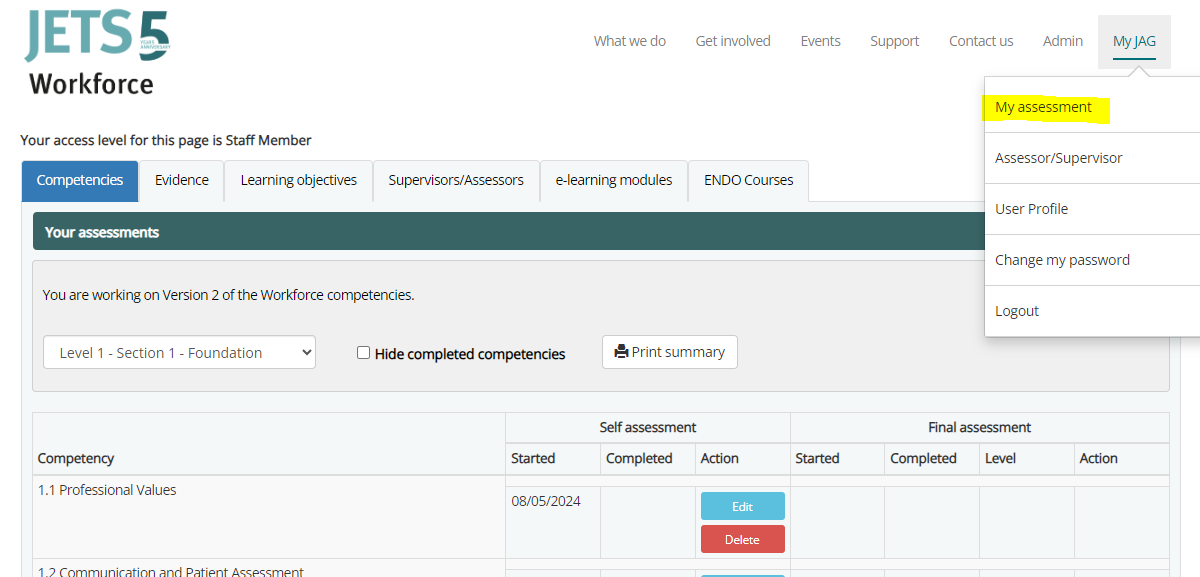Open the ENDO Courses tab
Image resolution: width=1200 pixels, height=577 pixels.
[748, 181]
